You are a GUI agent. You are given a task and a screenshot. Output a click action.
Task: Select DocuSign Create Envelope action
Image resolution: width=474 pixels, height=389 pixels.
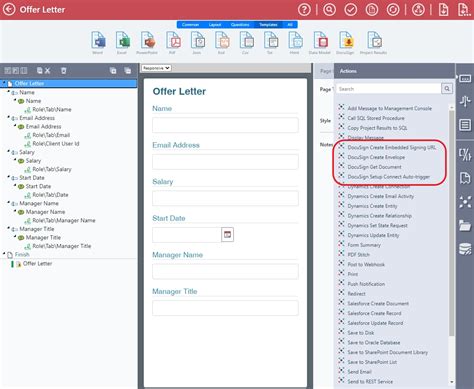(376, 157)
